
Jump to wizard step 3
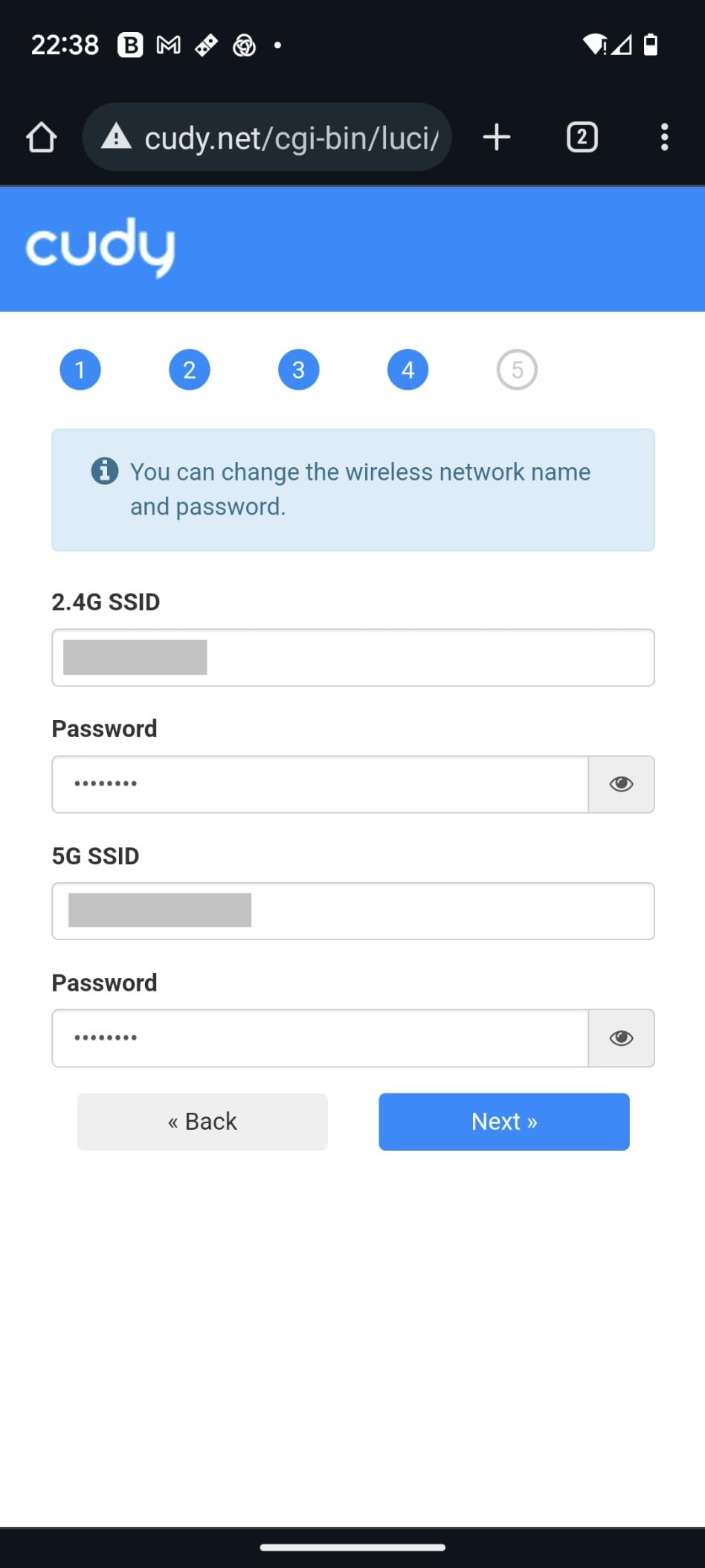point(299,370)
